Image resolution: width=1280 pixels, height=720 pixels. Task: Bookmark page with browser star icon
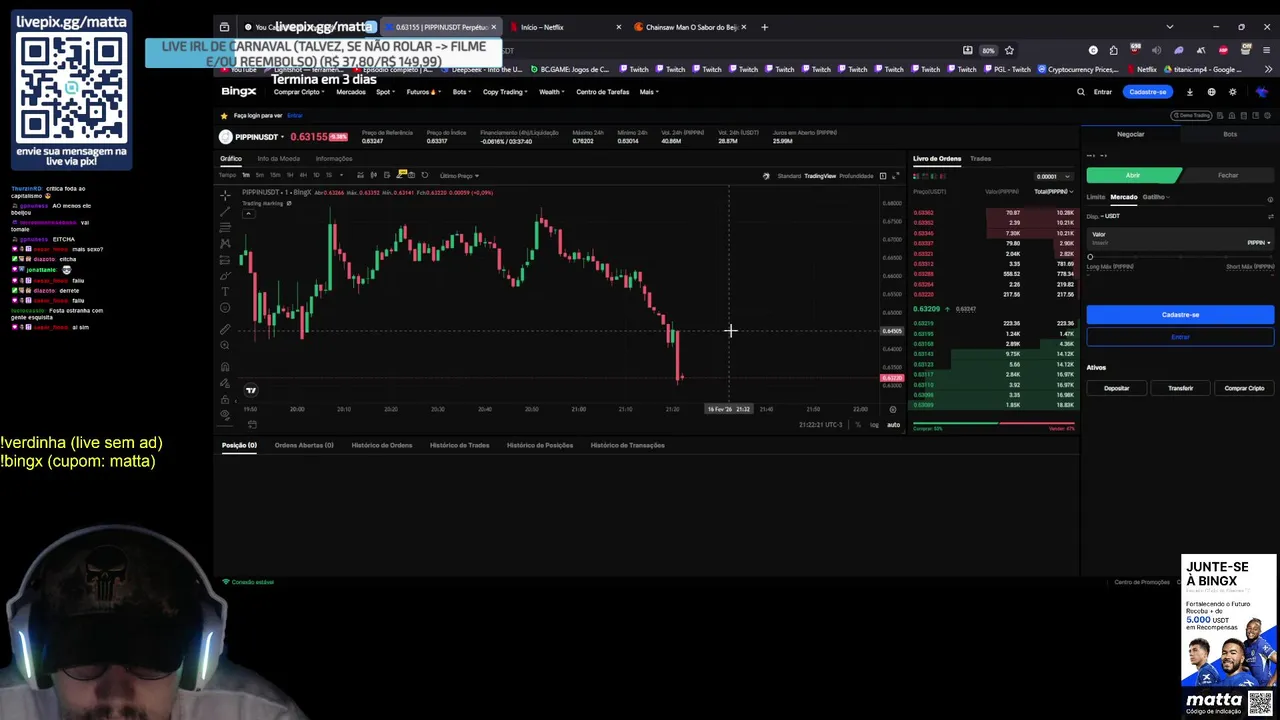tap(1009, 50)
